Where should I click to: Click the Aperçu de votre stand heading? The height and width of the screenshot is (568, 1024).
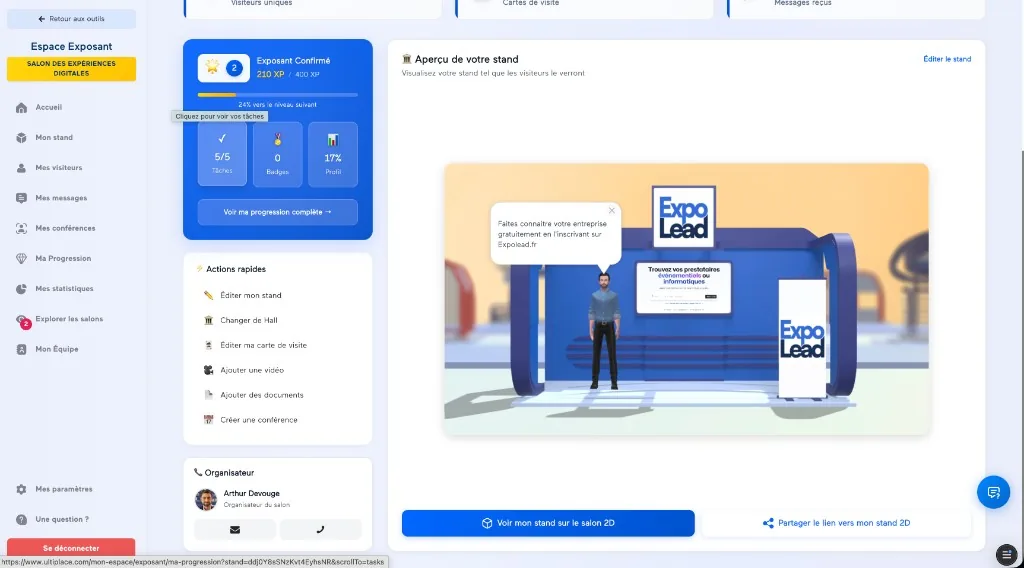point(466,59)
